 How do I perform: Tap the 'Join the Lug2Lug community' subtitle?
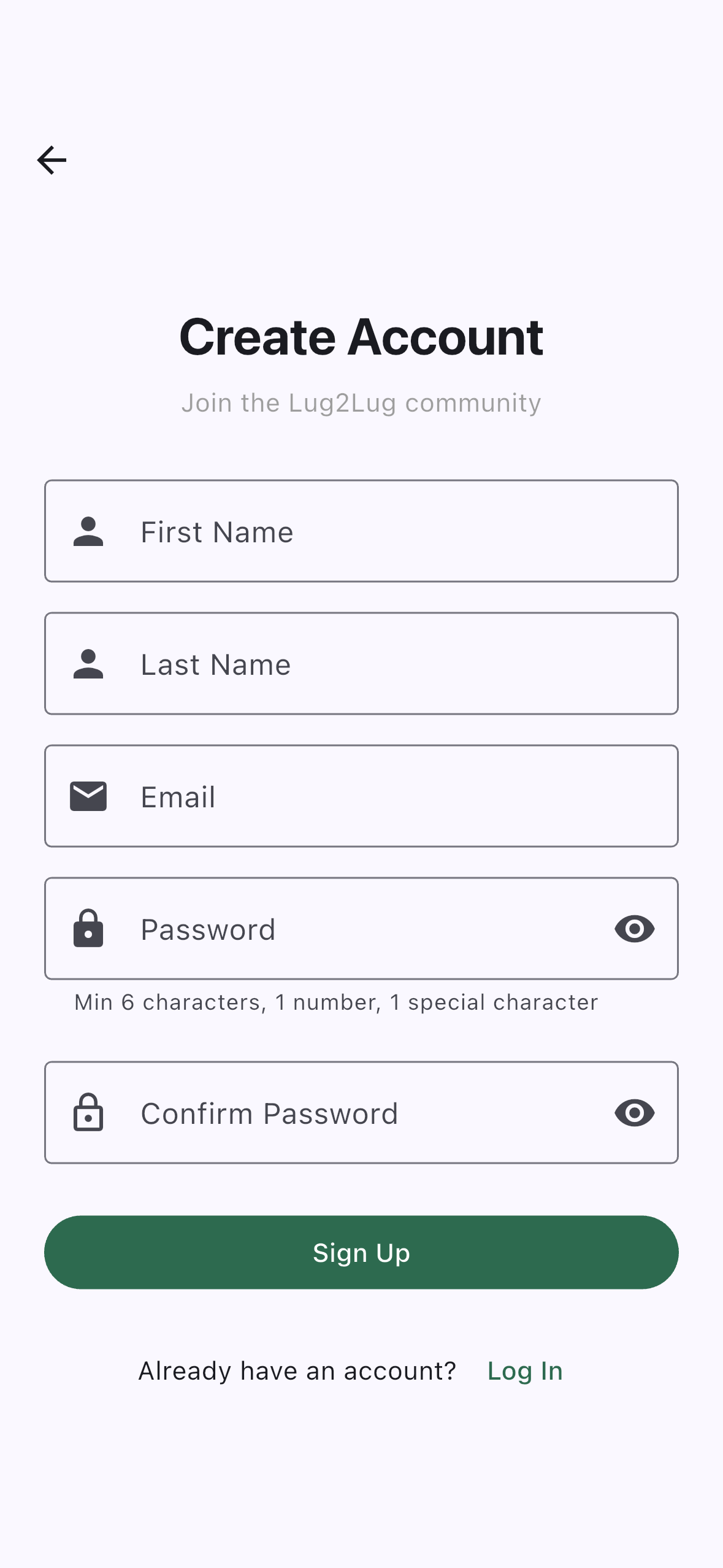tap(361, 403)
